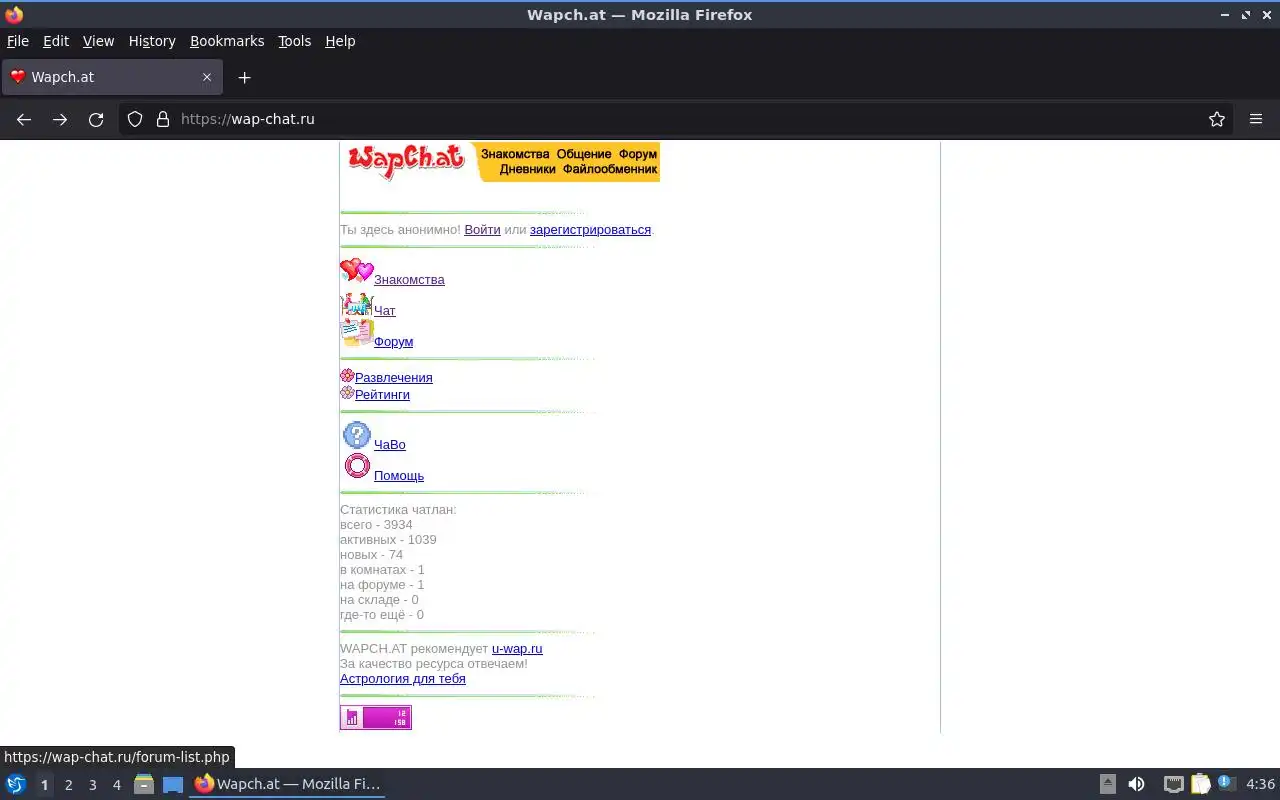Bookmark this page with the star icon
This screenshot has height=800, width=1280.
click(1217, 119)
